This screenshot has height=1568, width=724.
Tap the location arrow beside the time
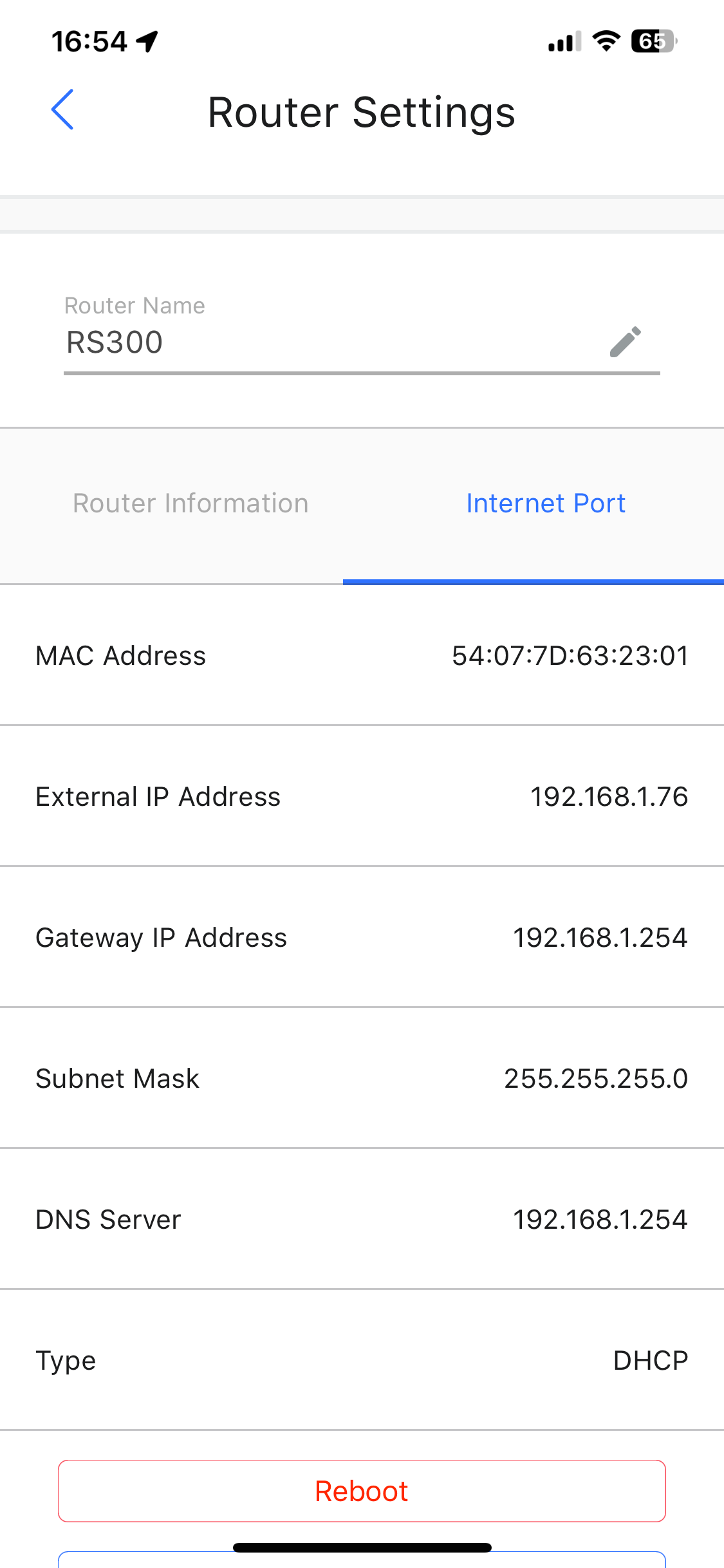(148, 41)
